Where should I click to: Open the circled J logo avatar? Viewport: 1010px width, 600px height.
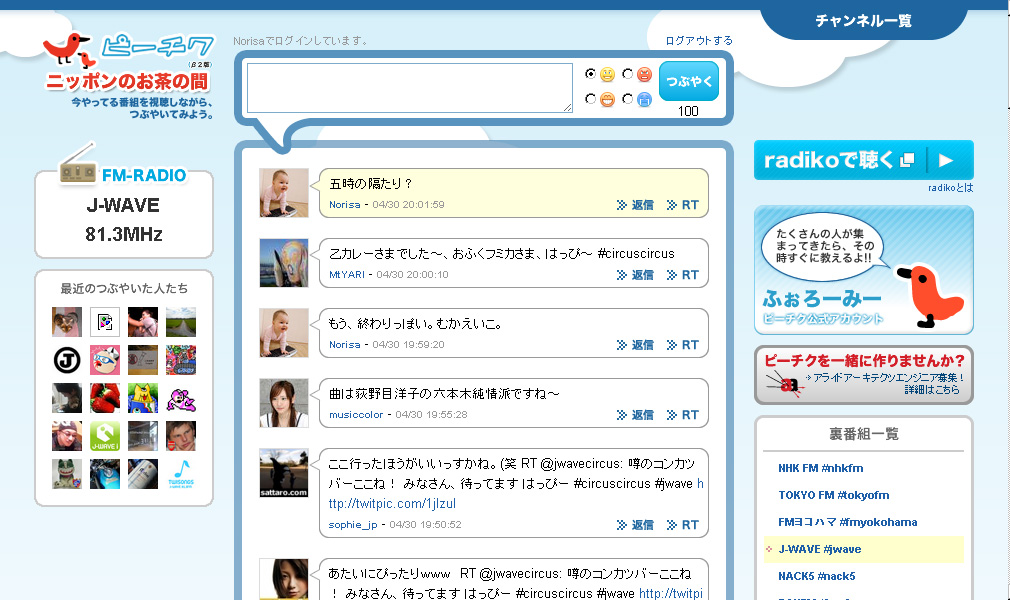pos(67,360)
